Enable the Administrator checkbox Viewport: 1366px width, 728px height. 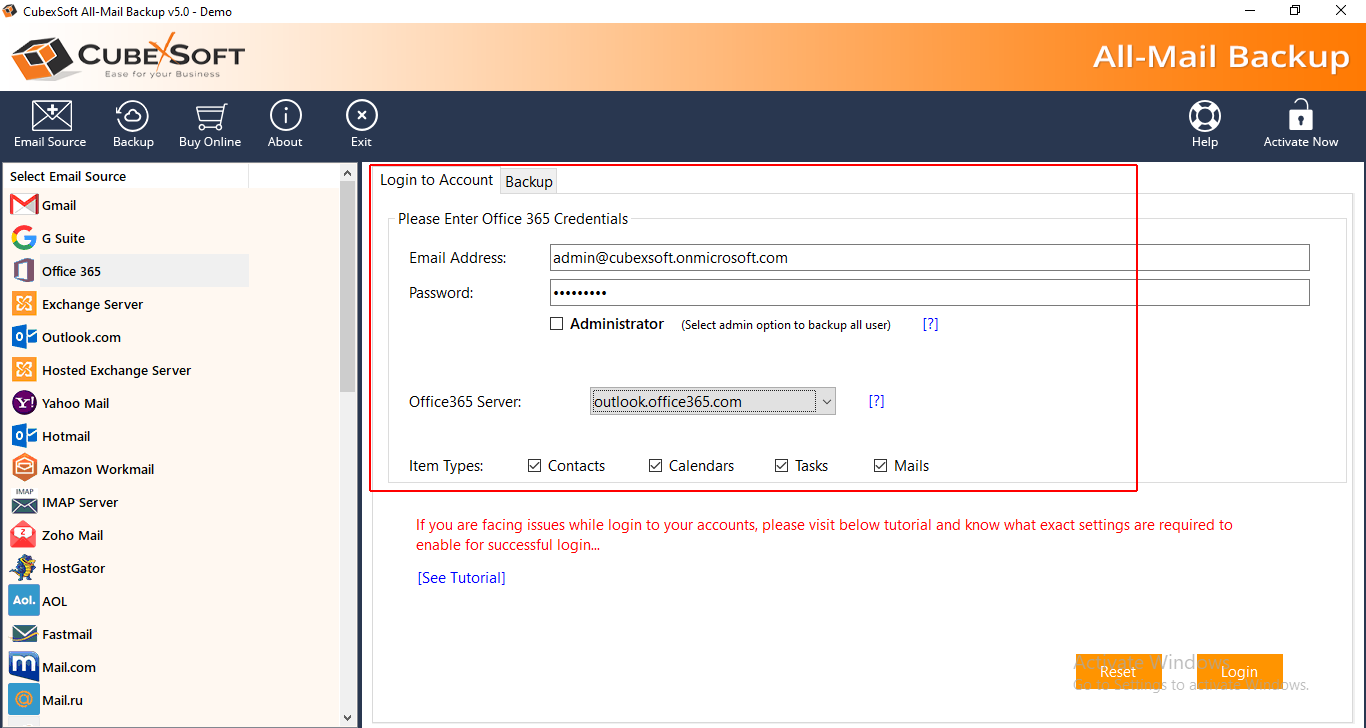click(557, 324)
